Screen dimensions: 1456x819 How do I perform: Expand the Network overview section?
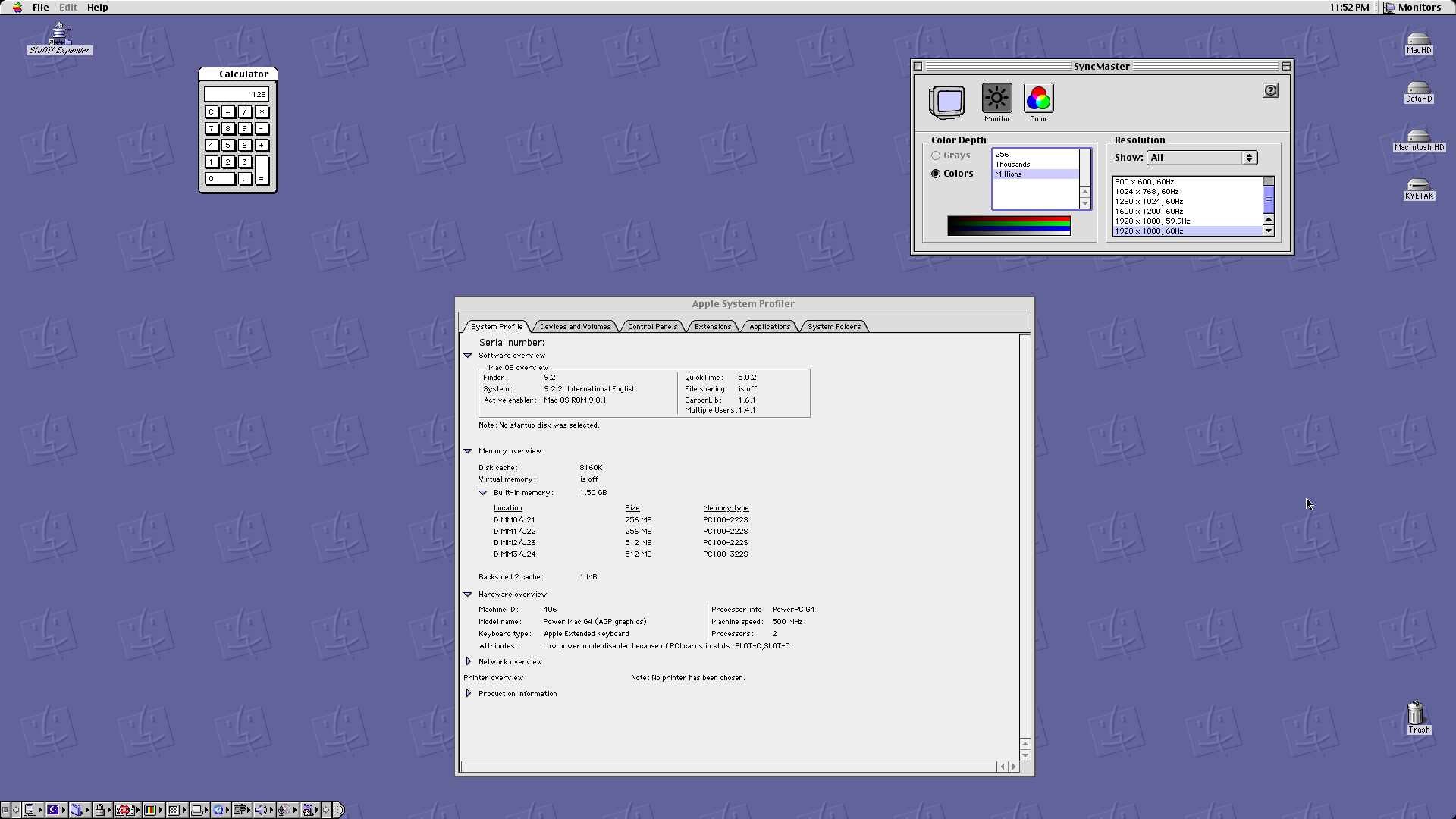(x=469, y=662)
